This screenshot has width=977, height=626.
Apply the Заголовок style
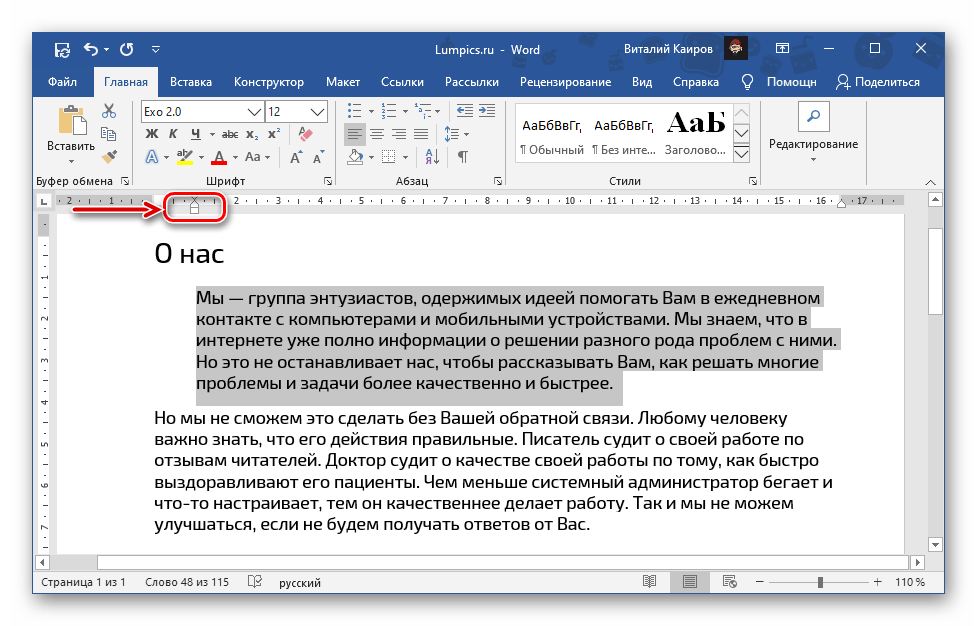pyautogui.click(x=695, y=135)
